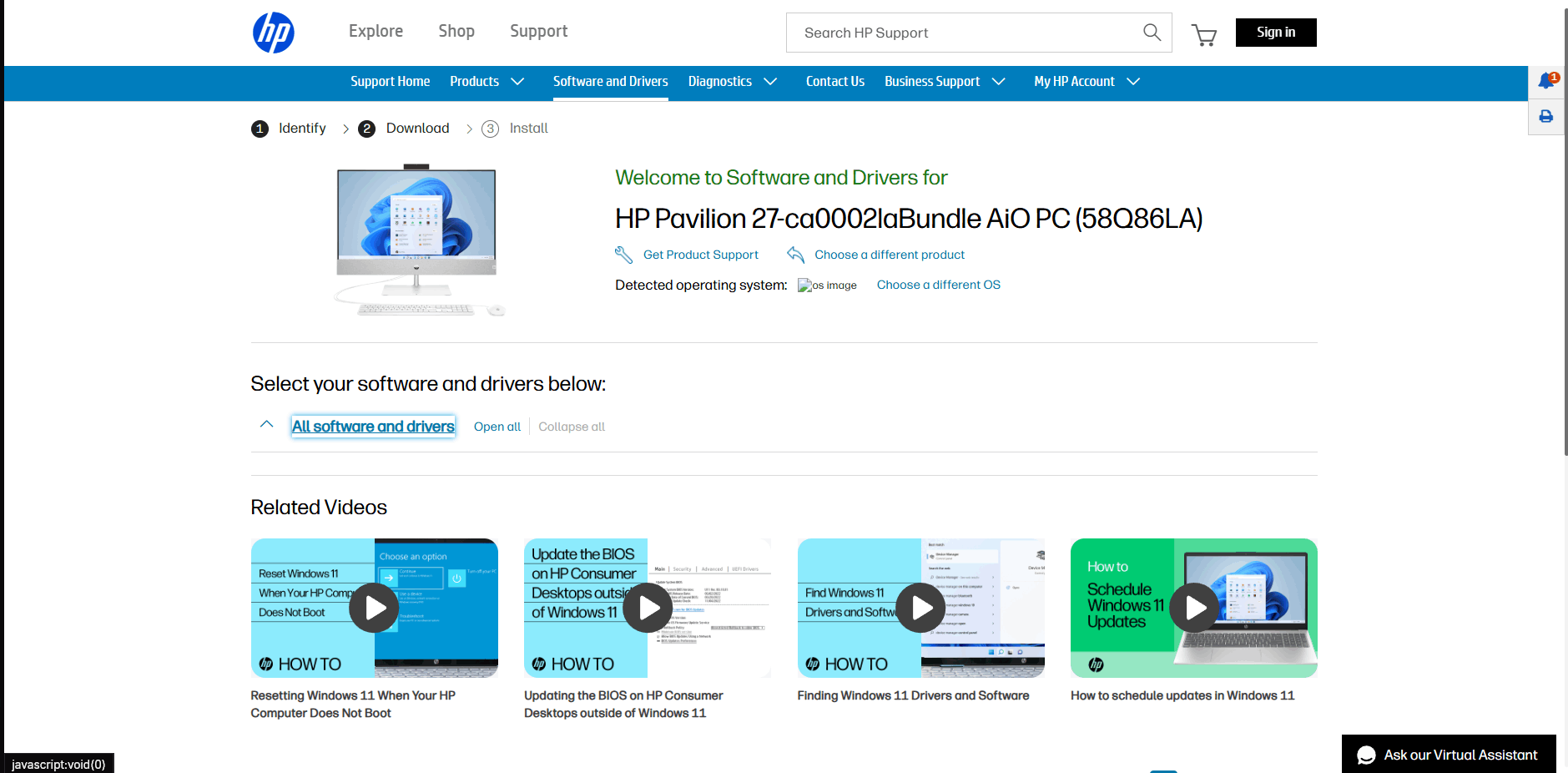Open the Contact Us page
This screenshot has height=773, width=1568.
click(x=835, y=82)
